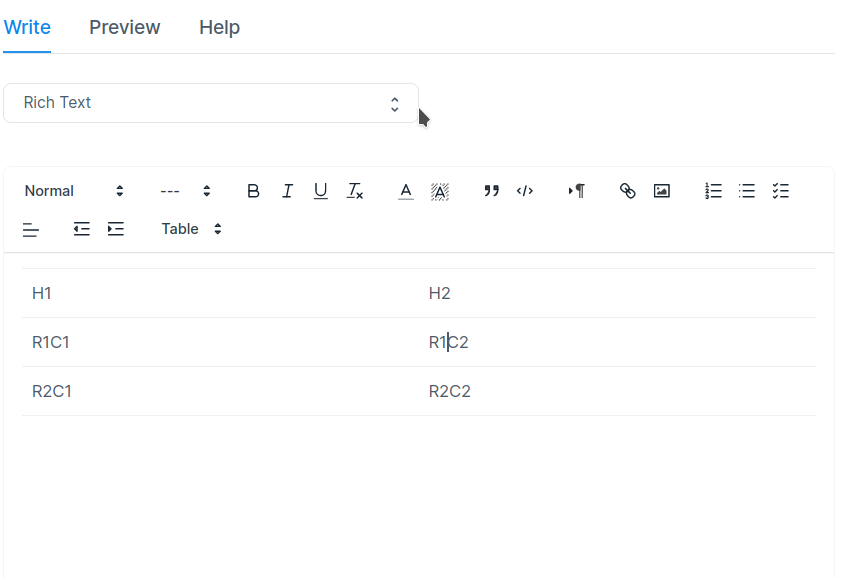Screen dimensions: 845x578
Task: Clear text formatting
Action: [x=355, y=191]
